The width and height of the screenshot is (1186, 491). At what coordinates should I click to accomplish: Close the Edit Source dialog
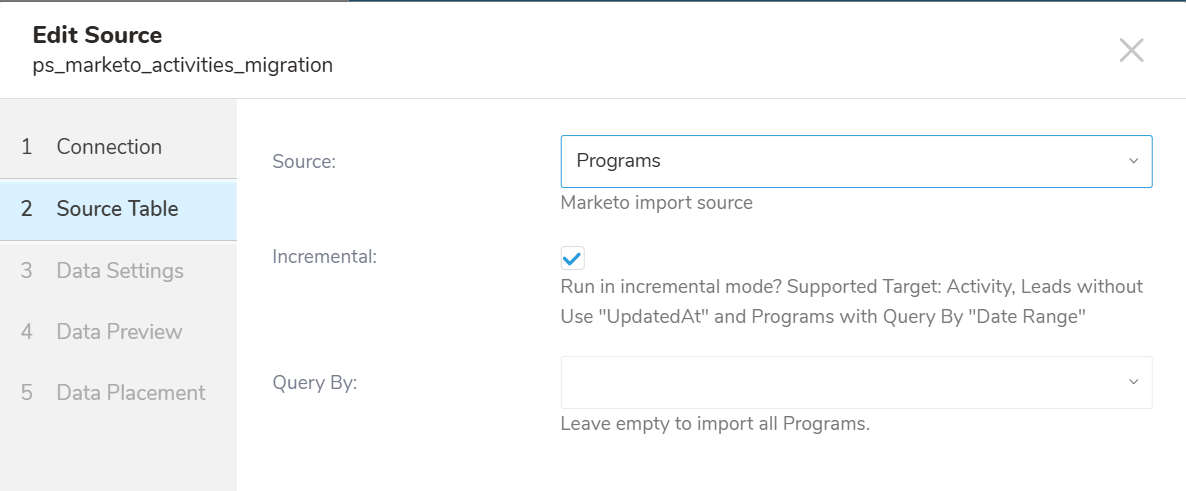[1131, 50]
